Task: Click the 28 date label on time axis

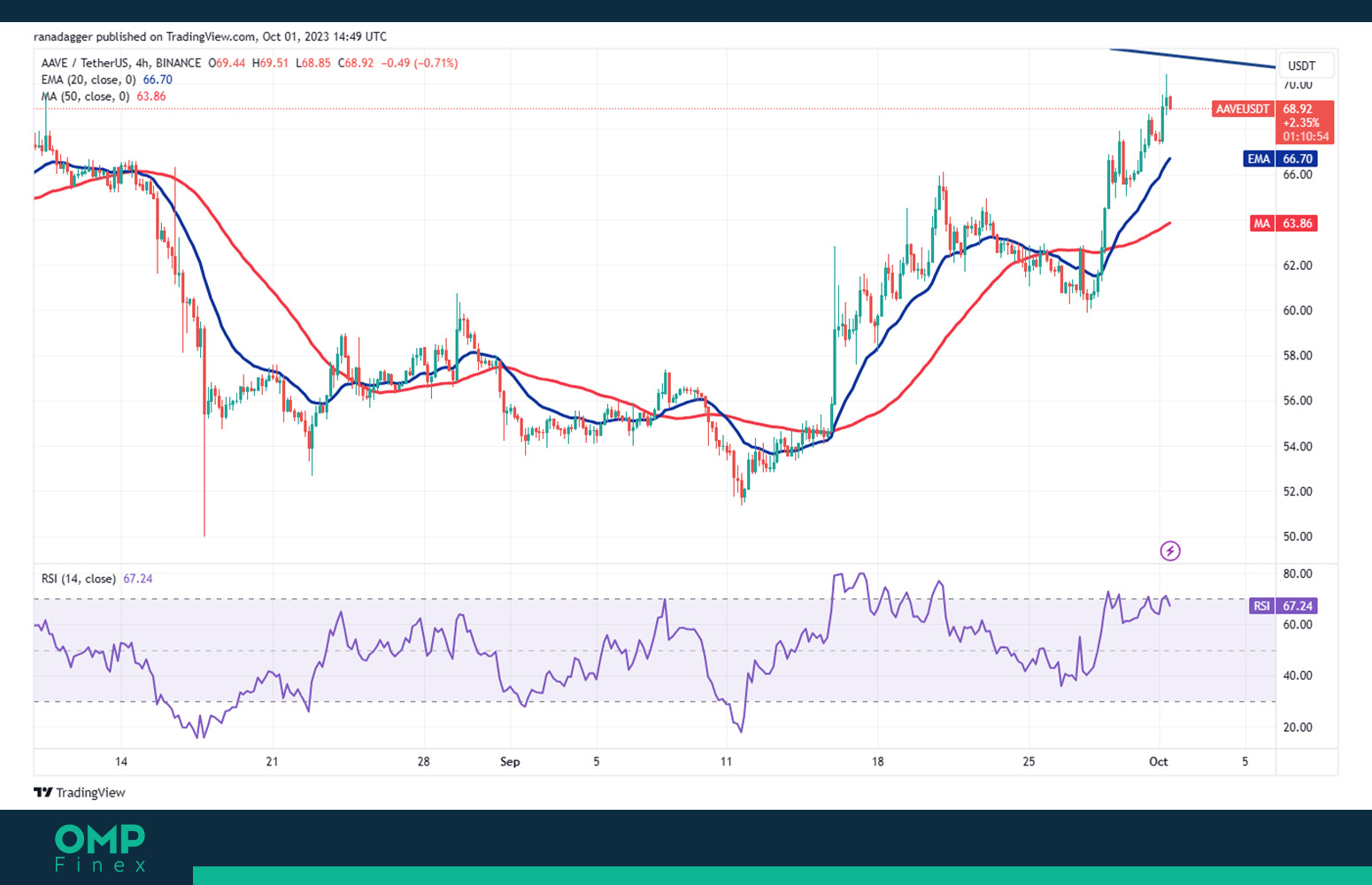Action: click(424, 761)
